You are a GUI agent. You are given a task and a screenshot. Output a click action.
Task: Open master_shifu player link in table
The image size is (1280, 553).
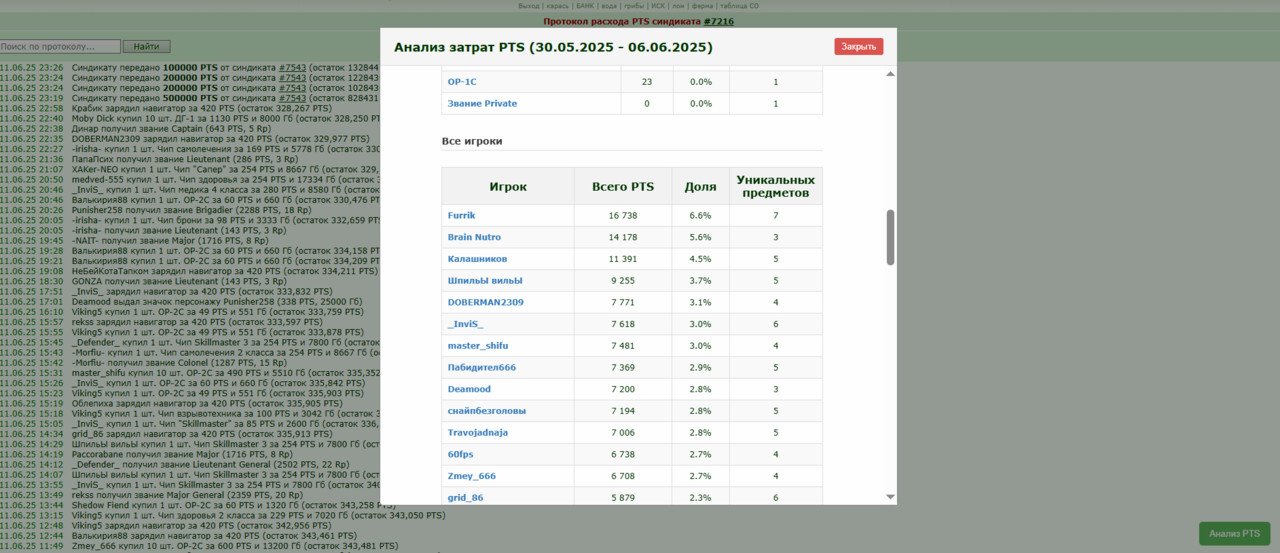pos(478,346)
